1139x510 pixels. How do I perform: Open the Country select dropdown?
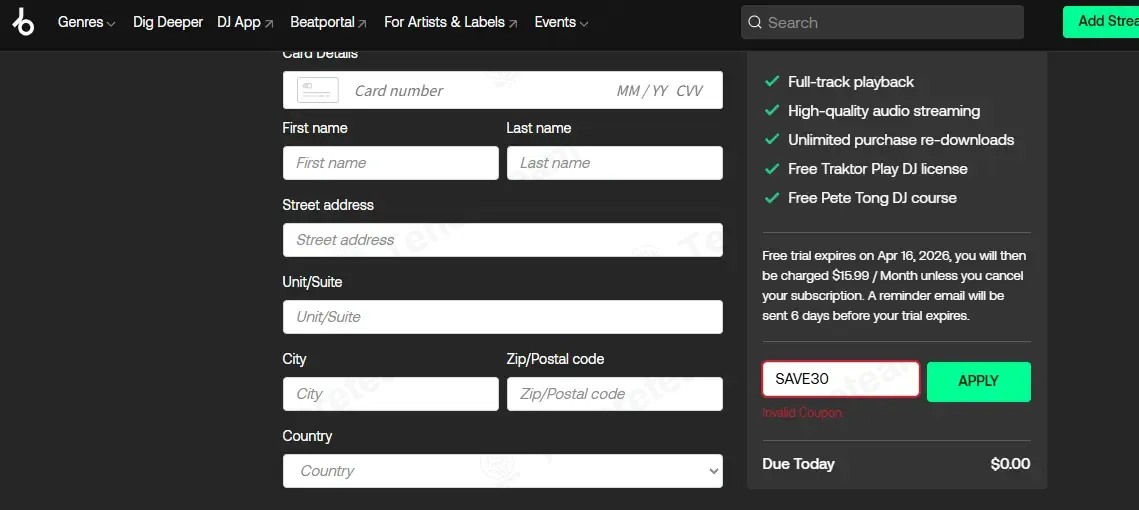coord(503,471)
